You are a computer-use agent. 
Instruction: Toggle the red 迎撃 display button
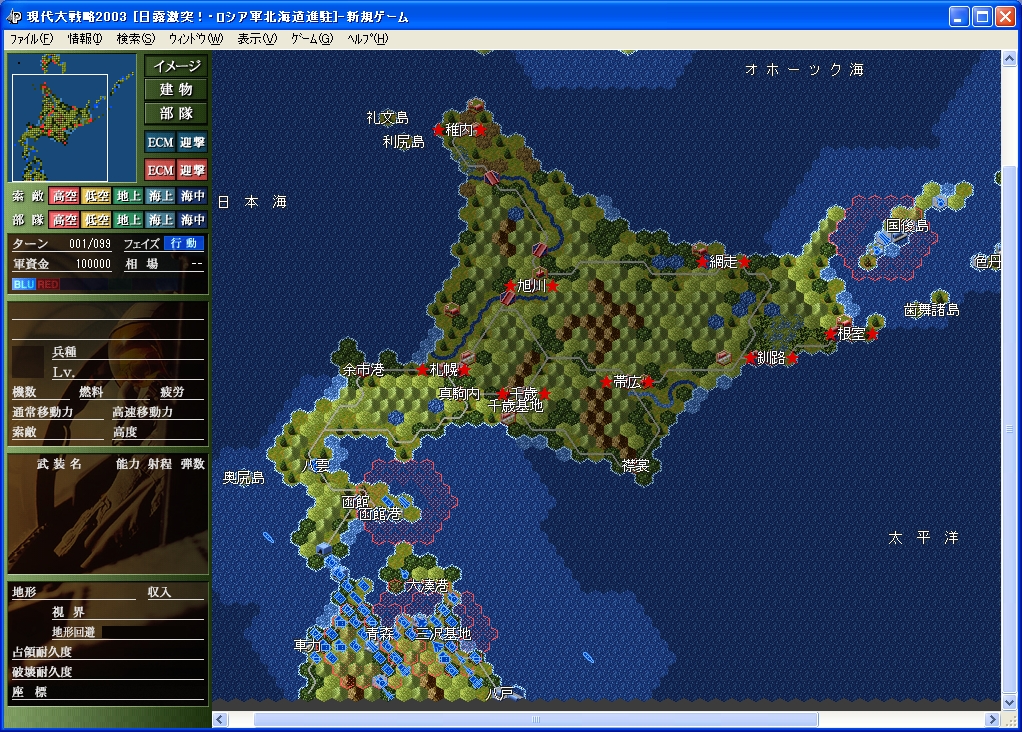point(192,171)
